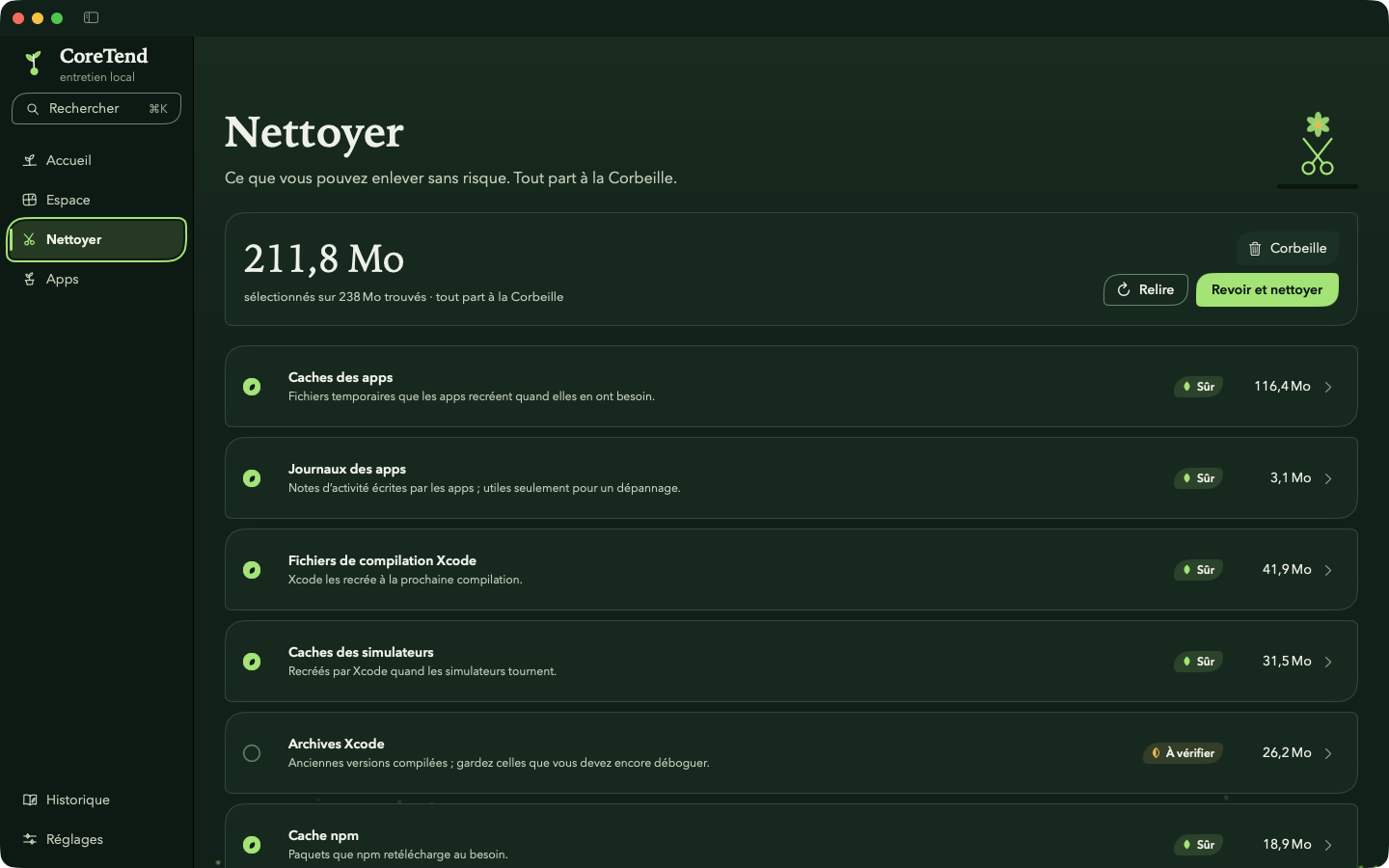The width and height of the screenshot is (1389, 868).
Task: Uncheck the Journaux des apps selection
Action: tap(252, 478)
